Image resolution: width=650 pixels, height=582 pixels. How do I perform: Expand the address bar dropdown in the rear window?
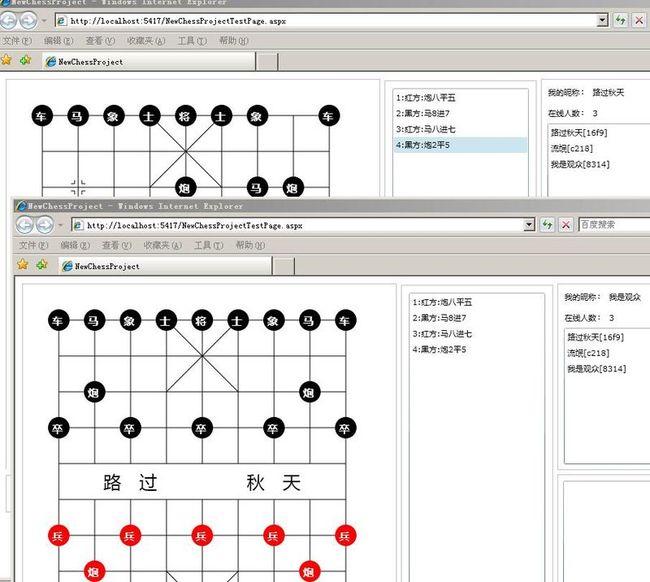click(x=602, y=20)
